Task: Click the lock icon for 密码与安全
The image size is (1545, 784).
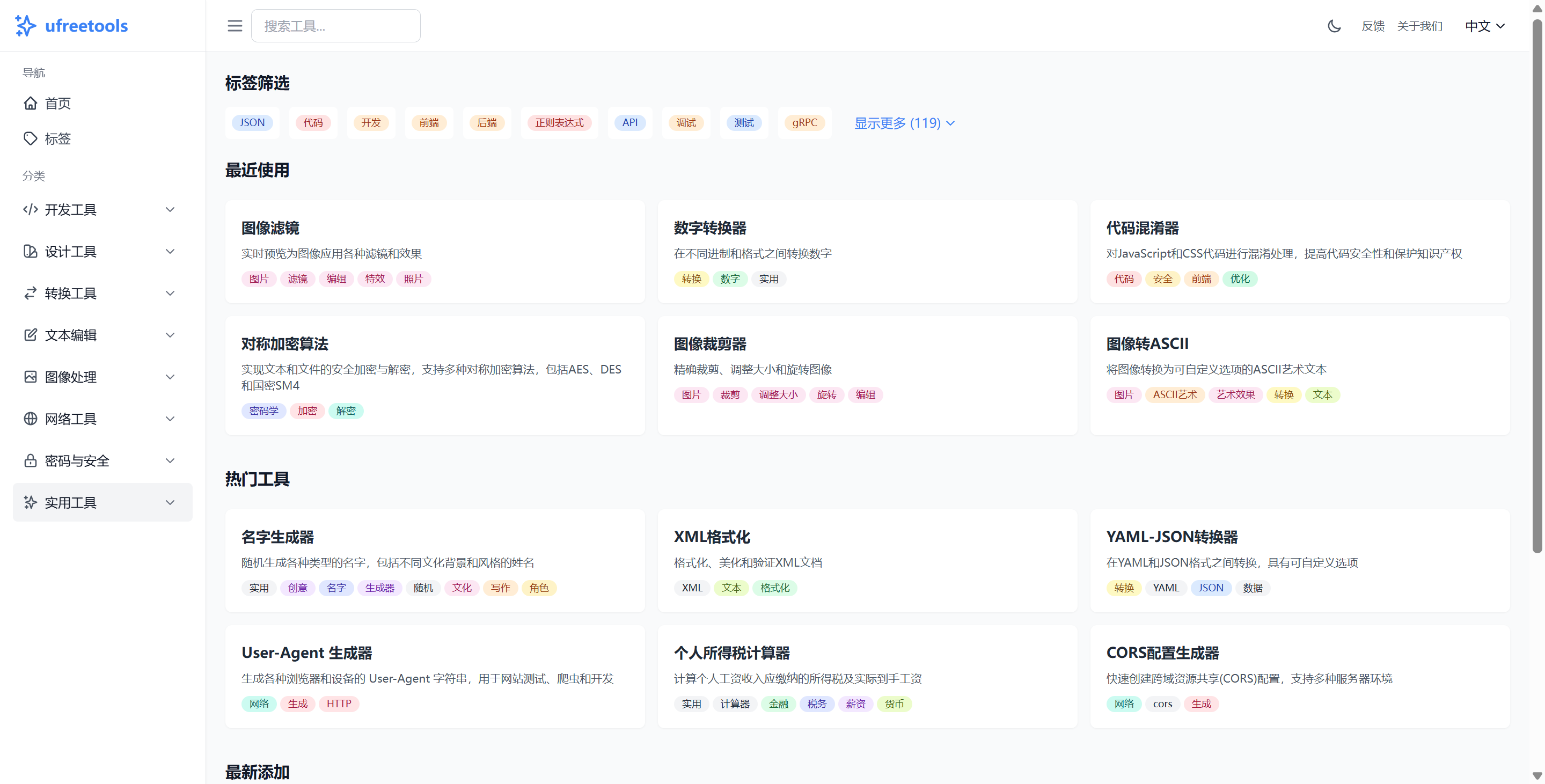Action: (31, 460)
